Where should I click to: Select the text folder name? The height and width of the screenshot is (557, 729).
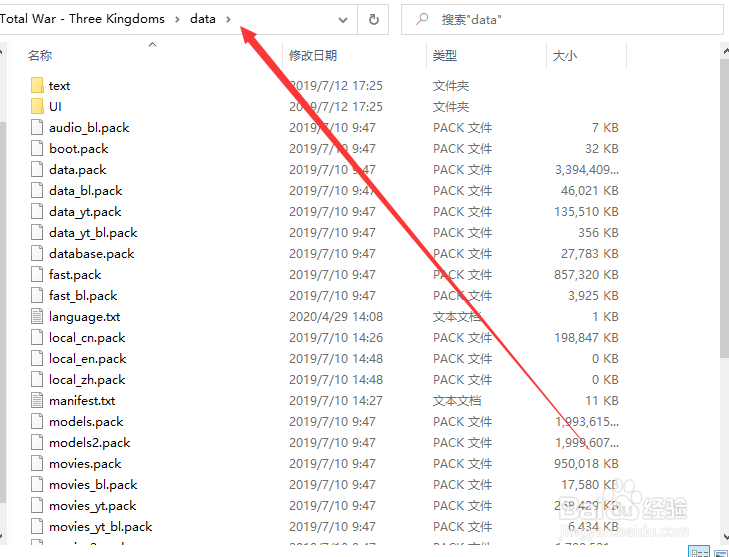click(60, 86)
